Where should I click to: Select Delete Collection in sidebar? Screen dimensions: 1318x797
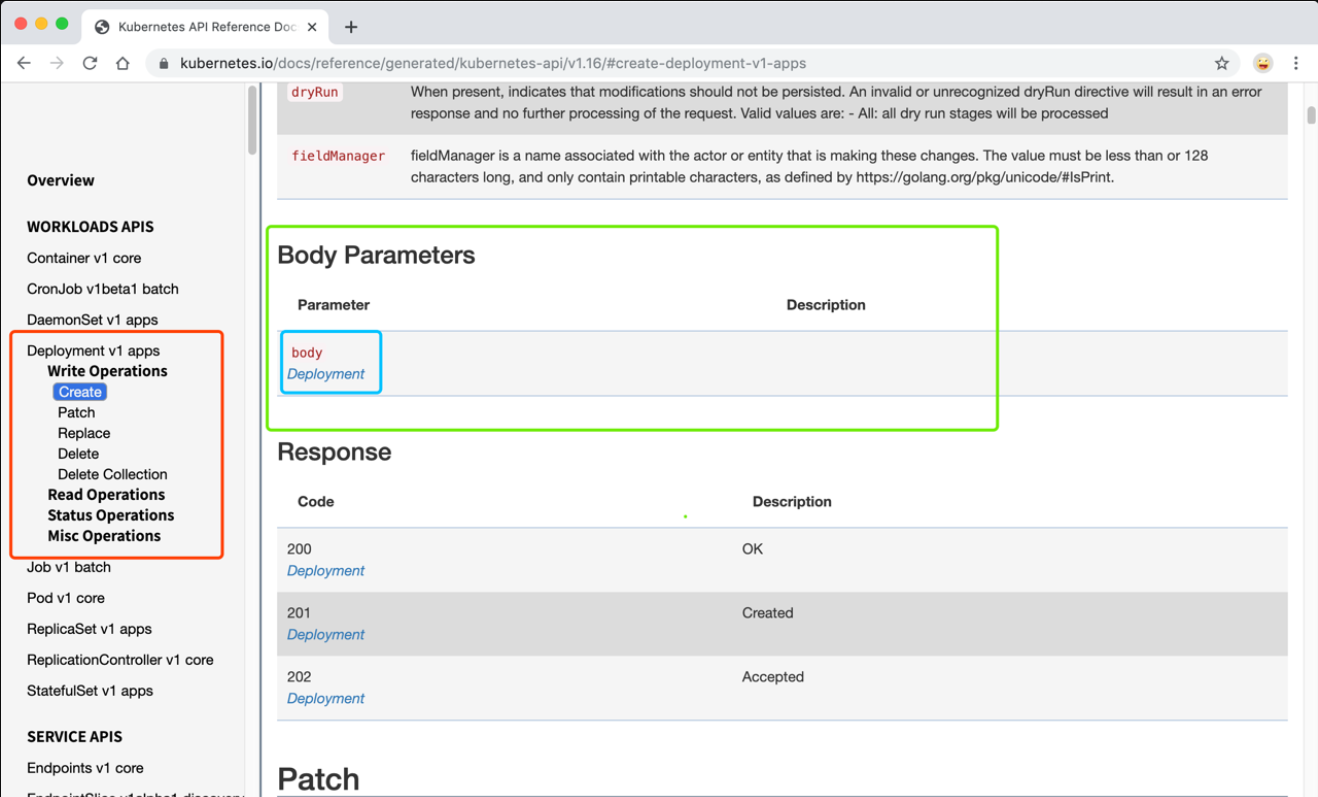tap(112, 475)
